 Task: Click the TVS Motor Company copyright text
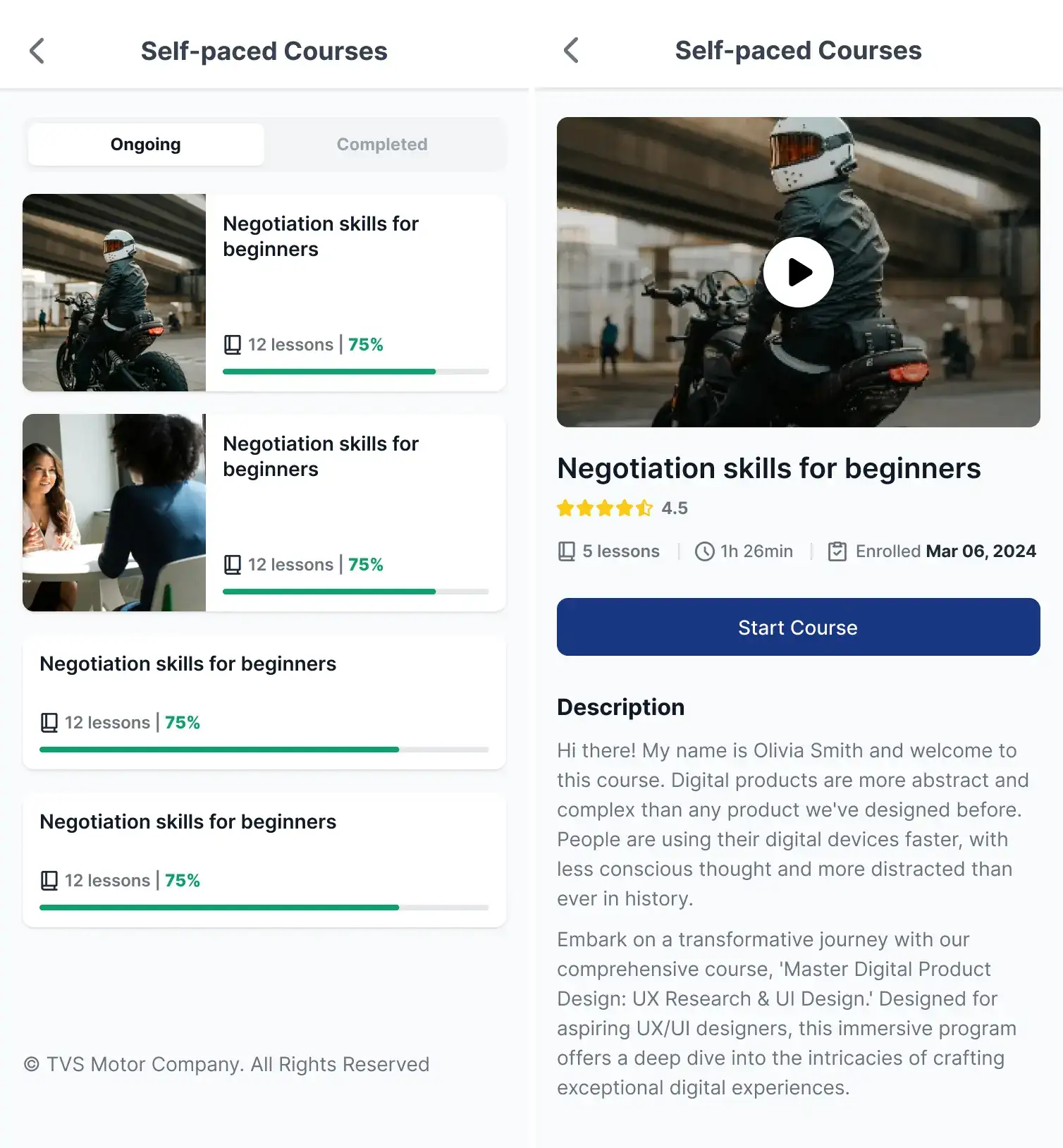(x=226, y=1064)
